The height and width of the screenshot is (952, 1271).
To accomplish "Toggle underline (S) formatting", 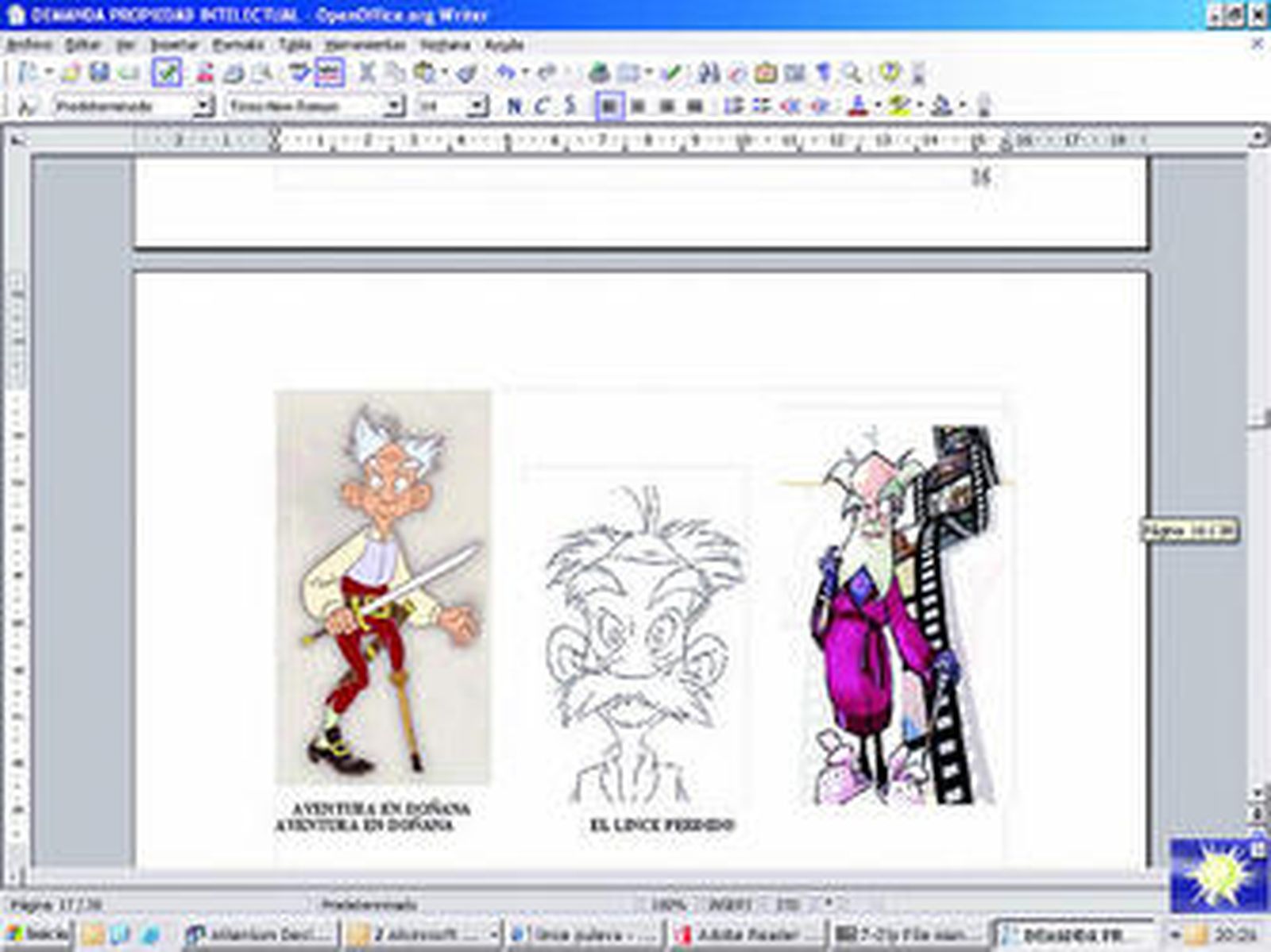I will [569, 106].
